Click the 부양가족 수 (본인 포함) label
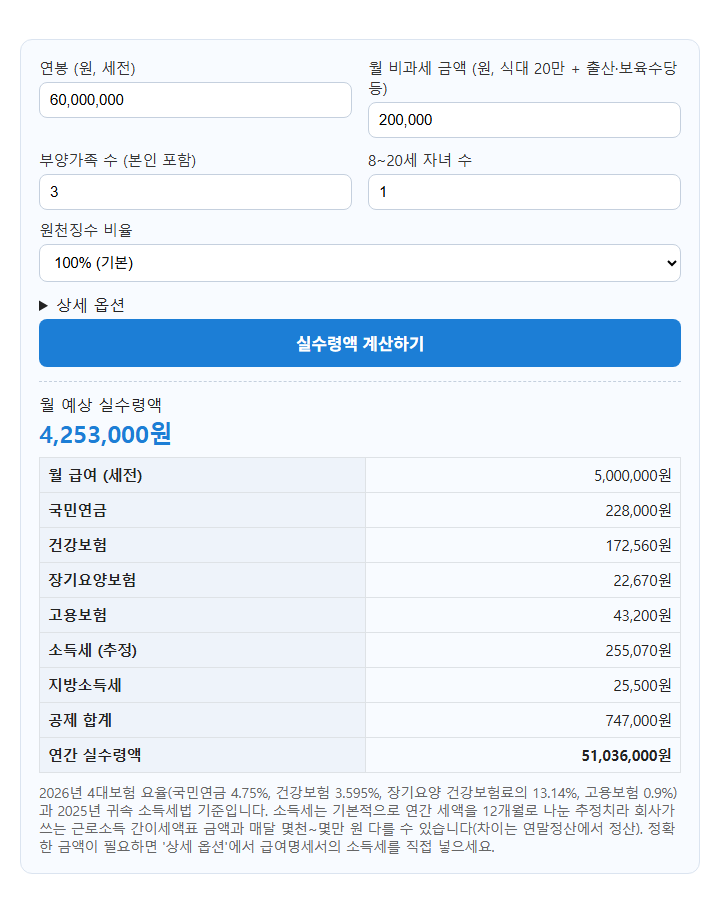 click(118, 160)
